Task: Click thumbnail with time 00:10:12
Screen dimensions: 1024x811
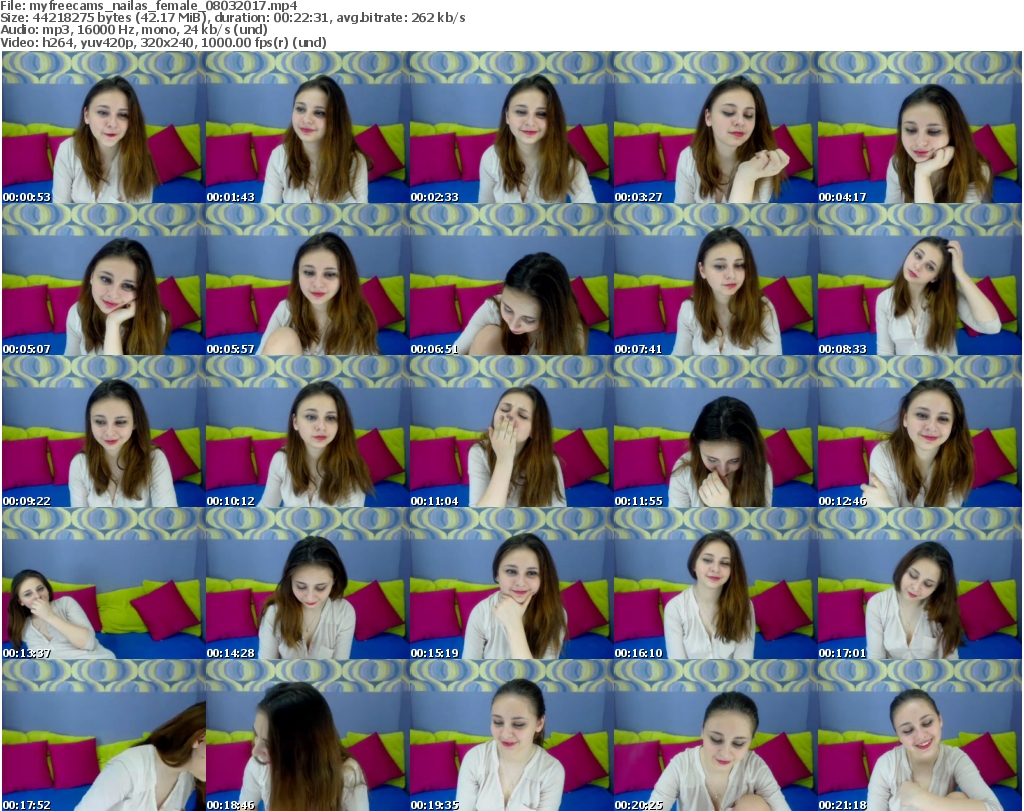Action: pyautogui.click(x=308, y=432)
